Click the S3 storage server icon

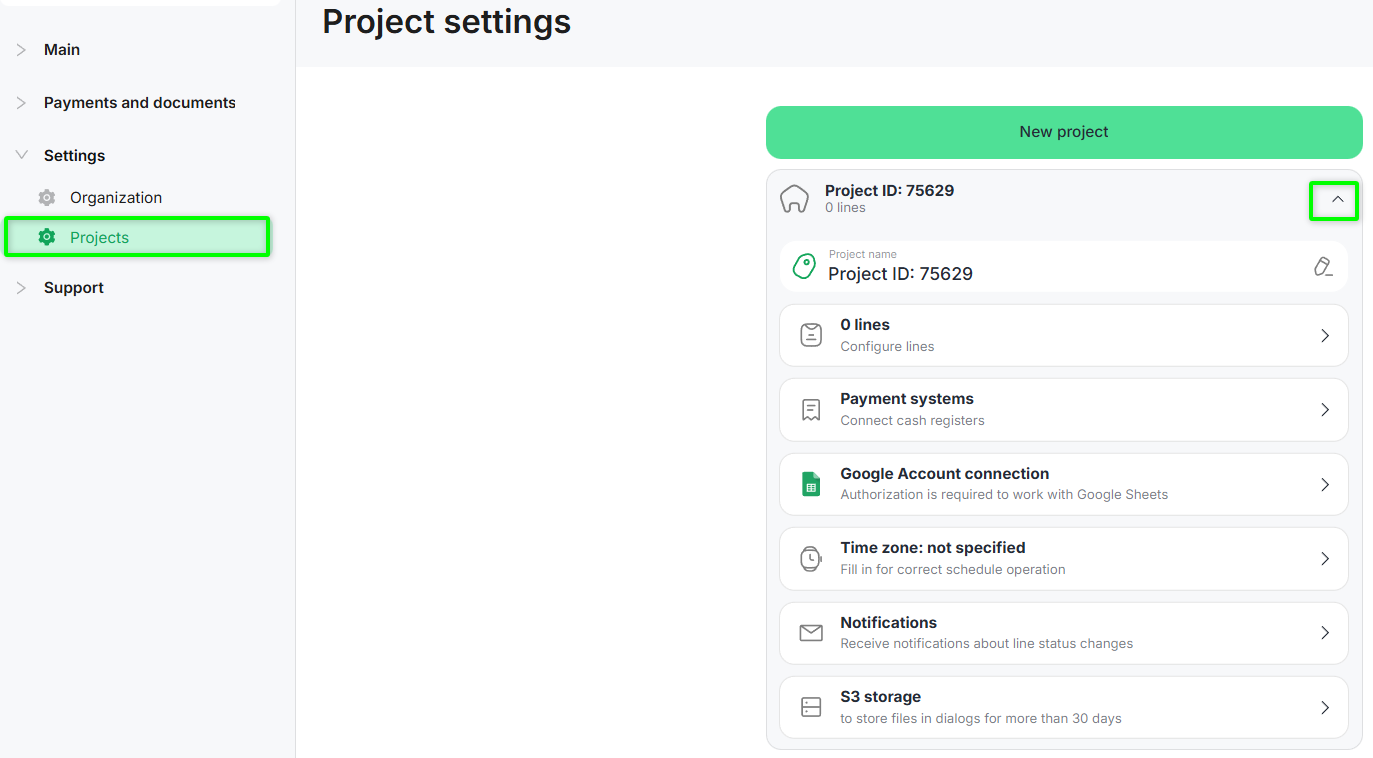tap(811, 708)
